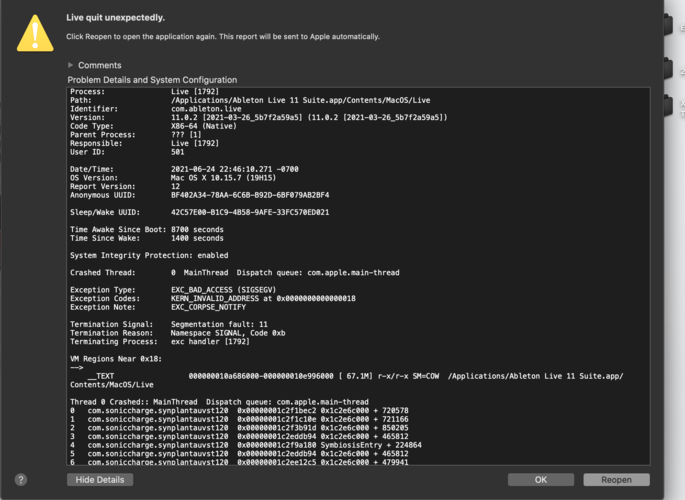Click the Reopen button

(x=616, y=479)
